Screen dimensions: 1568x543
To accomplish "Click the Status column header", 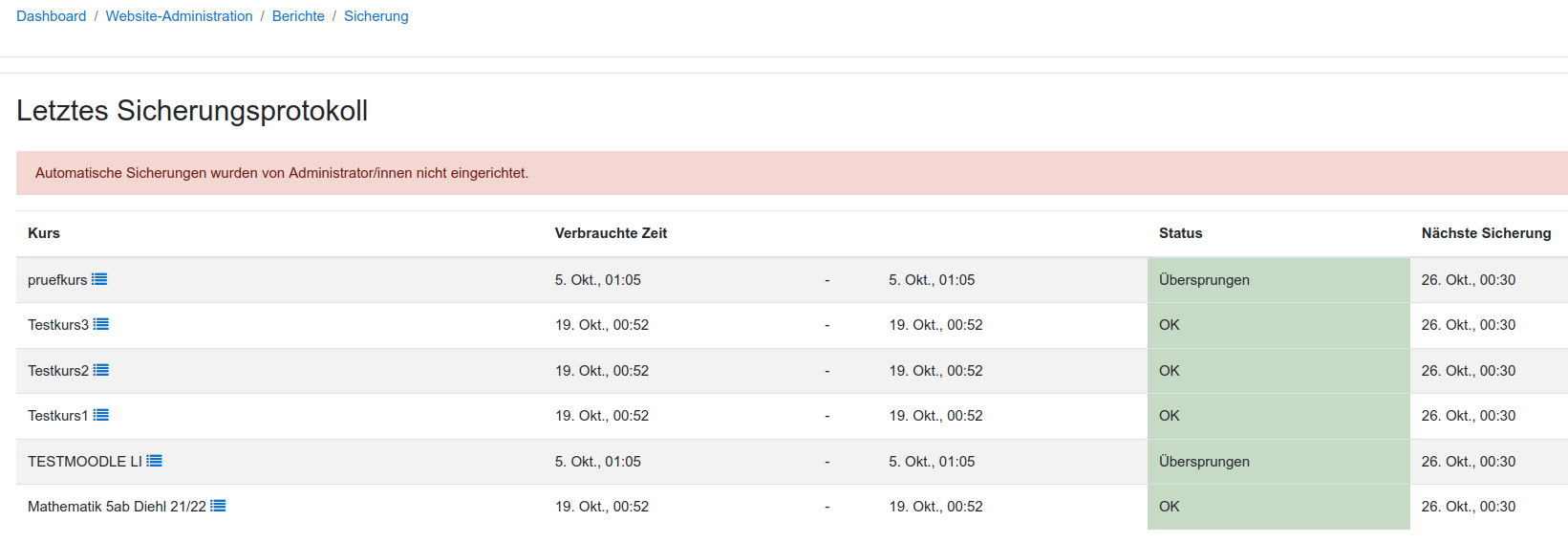I will coord(1180,233).
